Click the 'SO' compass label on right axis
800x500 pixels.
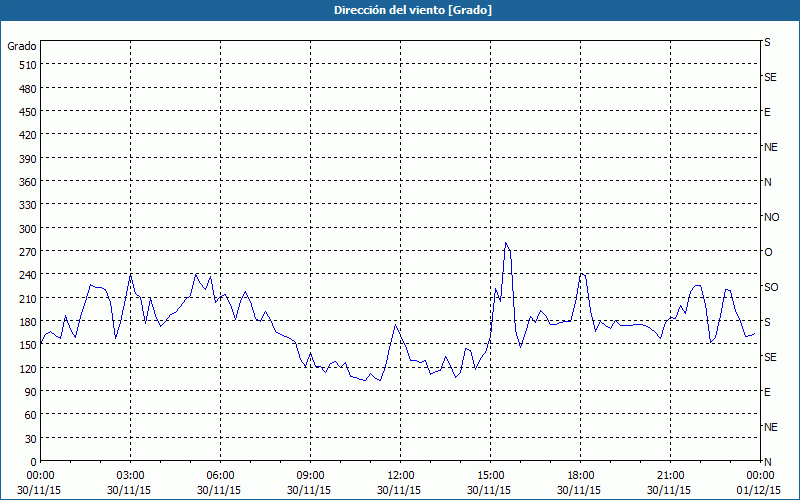(771, 287)
